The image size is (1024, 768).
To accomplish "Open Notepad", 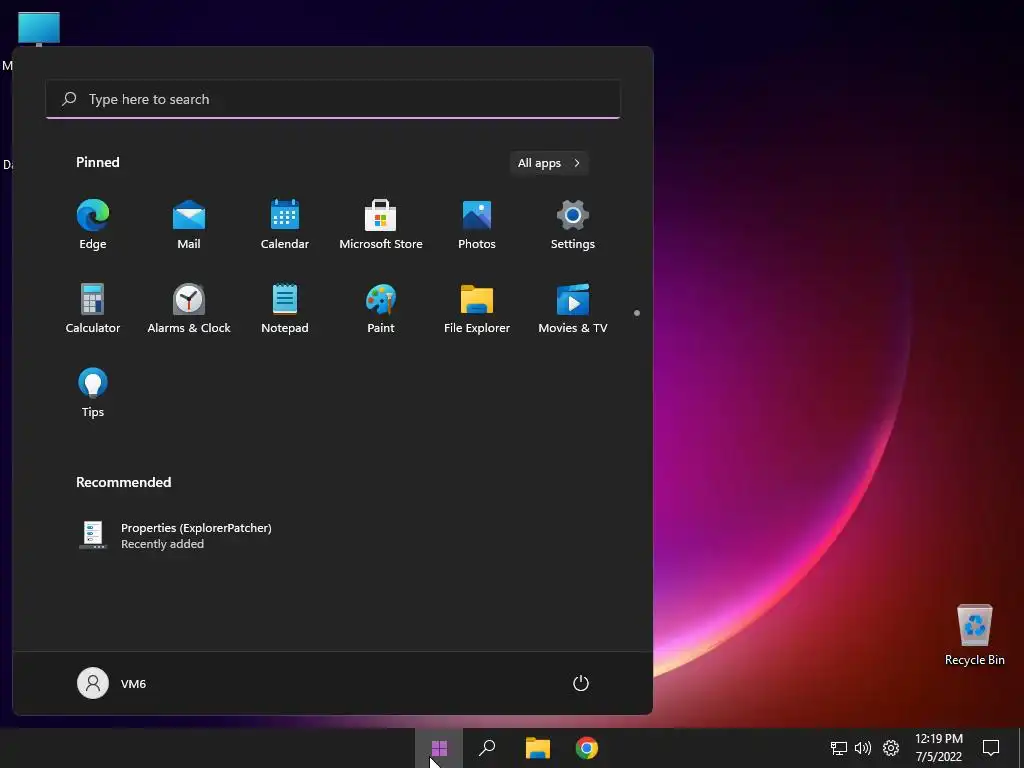I will [285, 308].
